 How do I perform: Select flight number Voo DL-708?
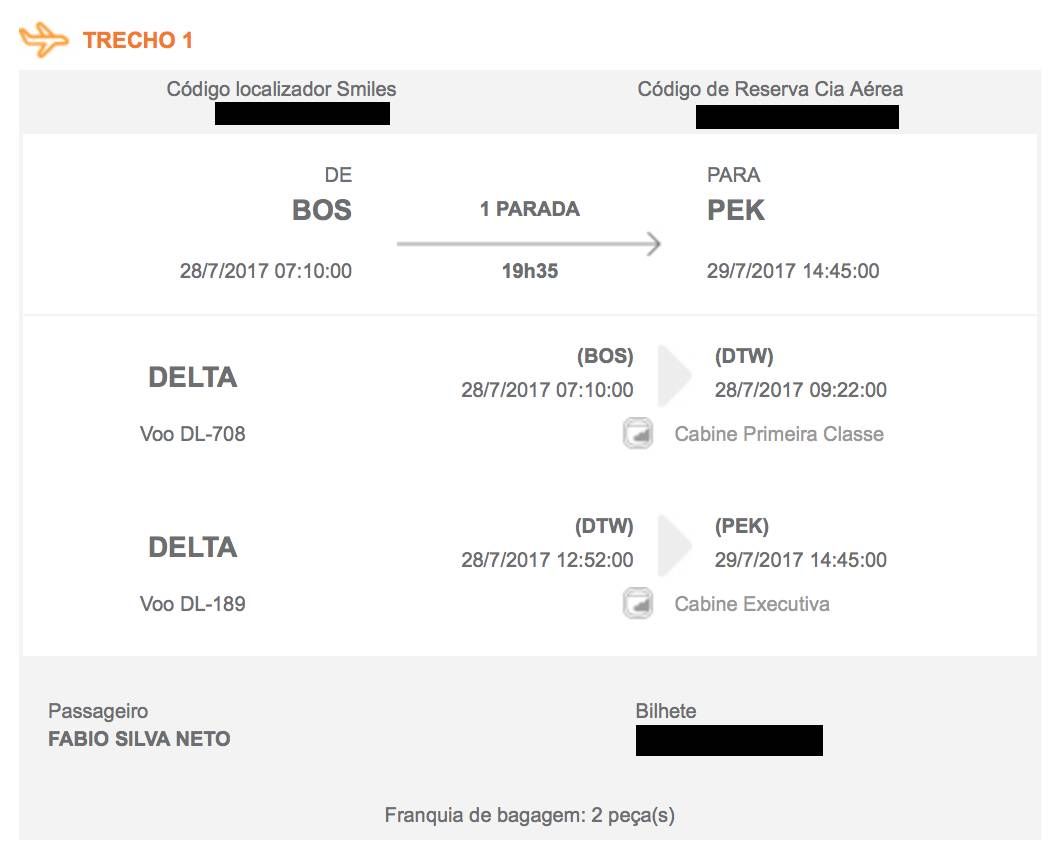(192, 434)
